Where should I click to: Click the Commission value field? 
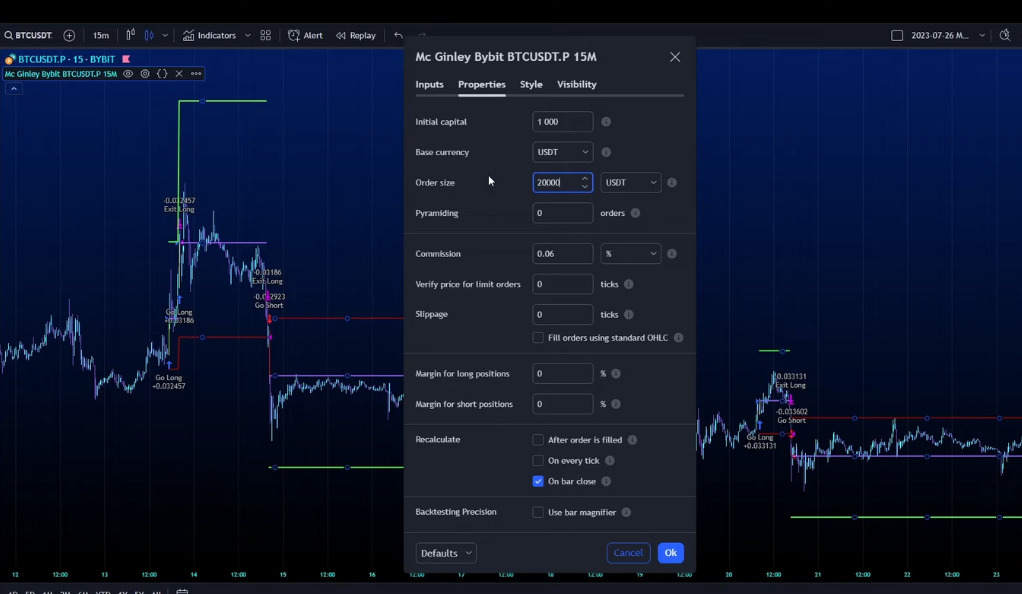pyautogui.click(x=562, y=254)
